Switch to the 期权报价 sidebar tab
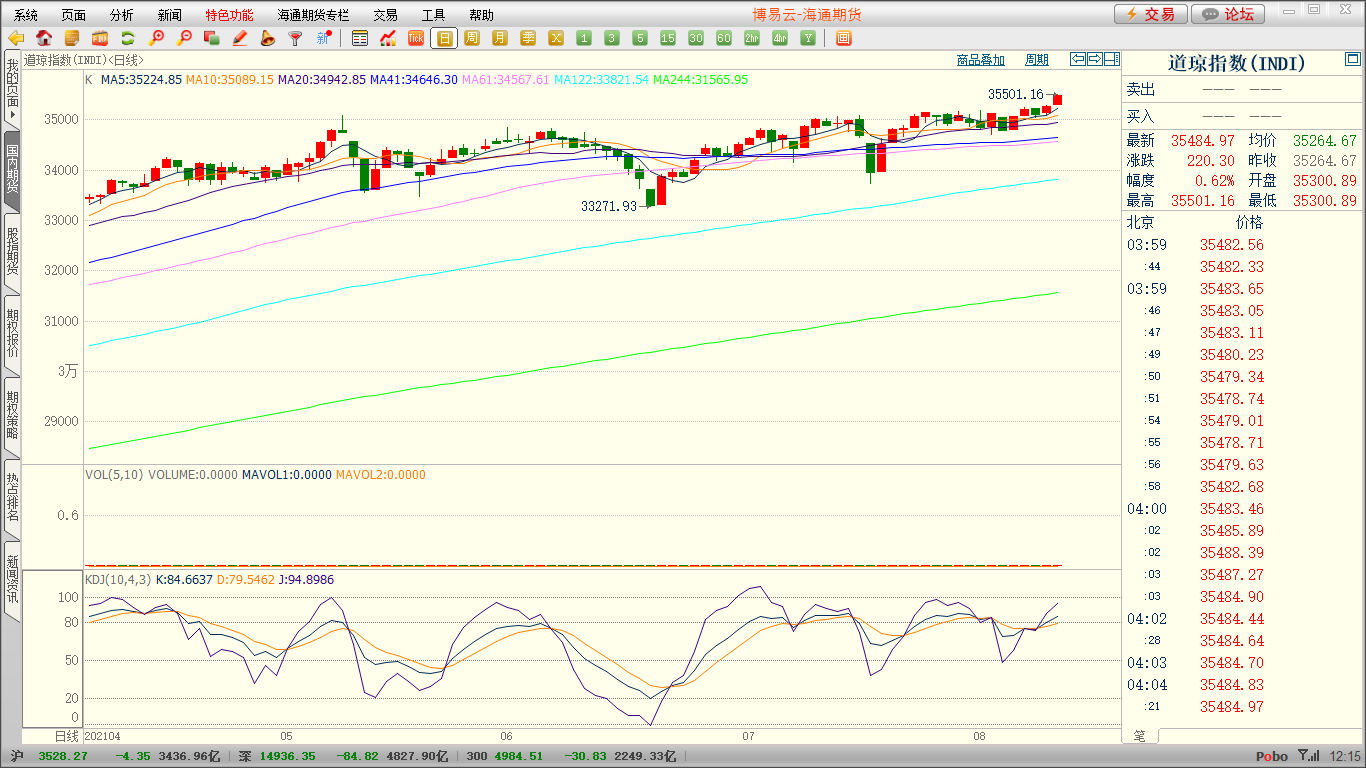This screenshot has width=1366, height=768. [x=12, y=333]
